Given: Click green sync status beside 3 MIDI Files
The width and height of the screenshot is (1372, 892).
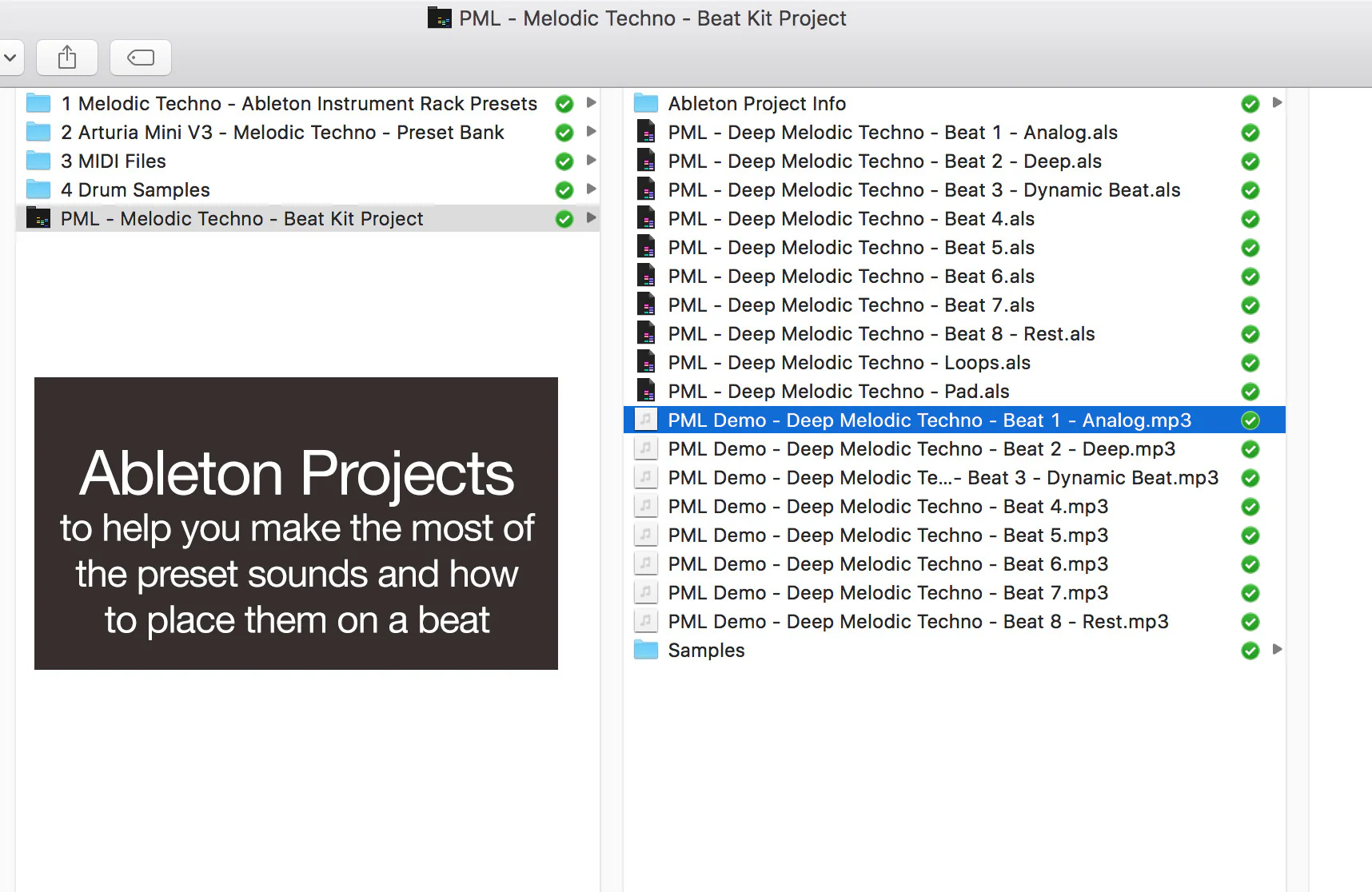Looking at the screenshot, I should click(x=564, y=161).
